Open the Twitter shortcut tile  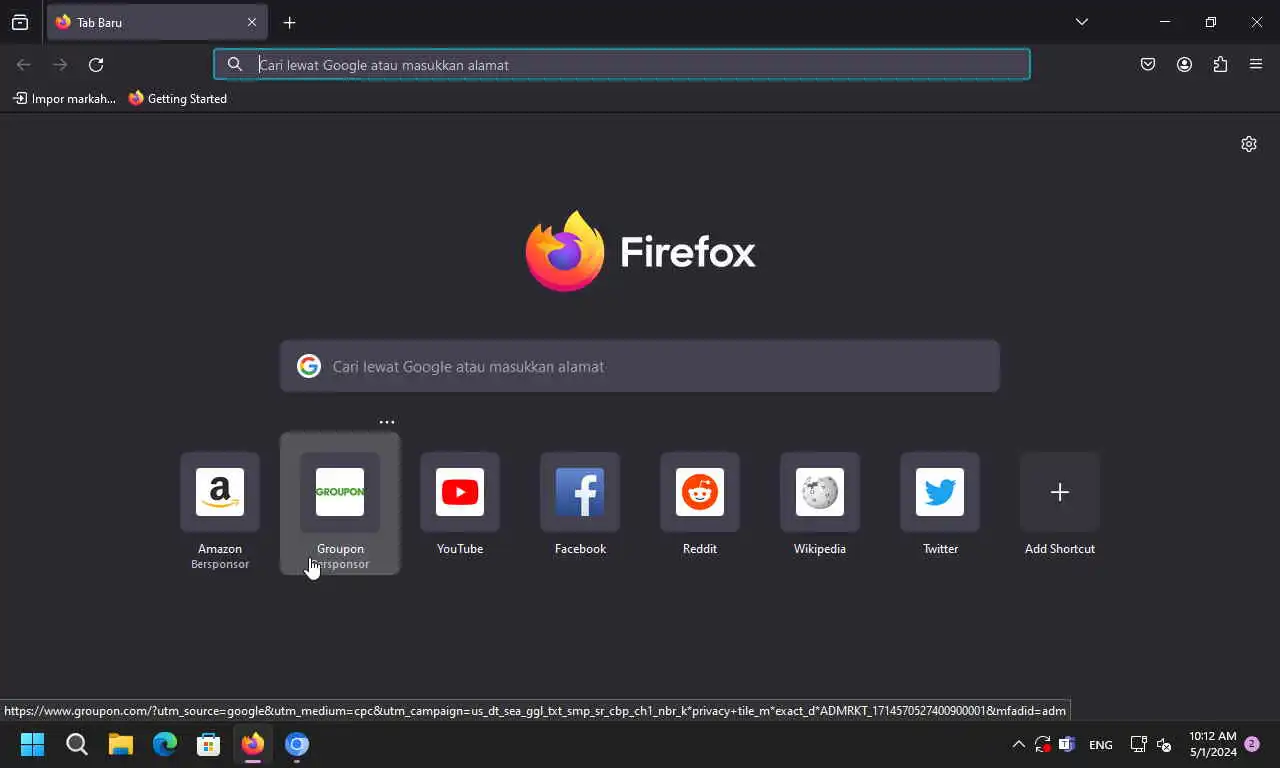click(940, 492)
